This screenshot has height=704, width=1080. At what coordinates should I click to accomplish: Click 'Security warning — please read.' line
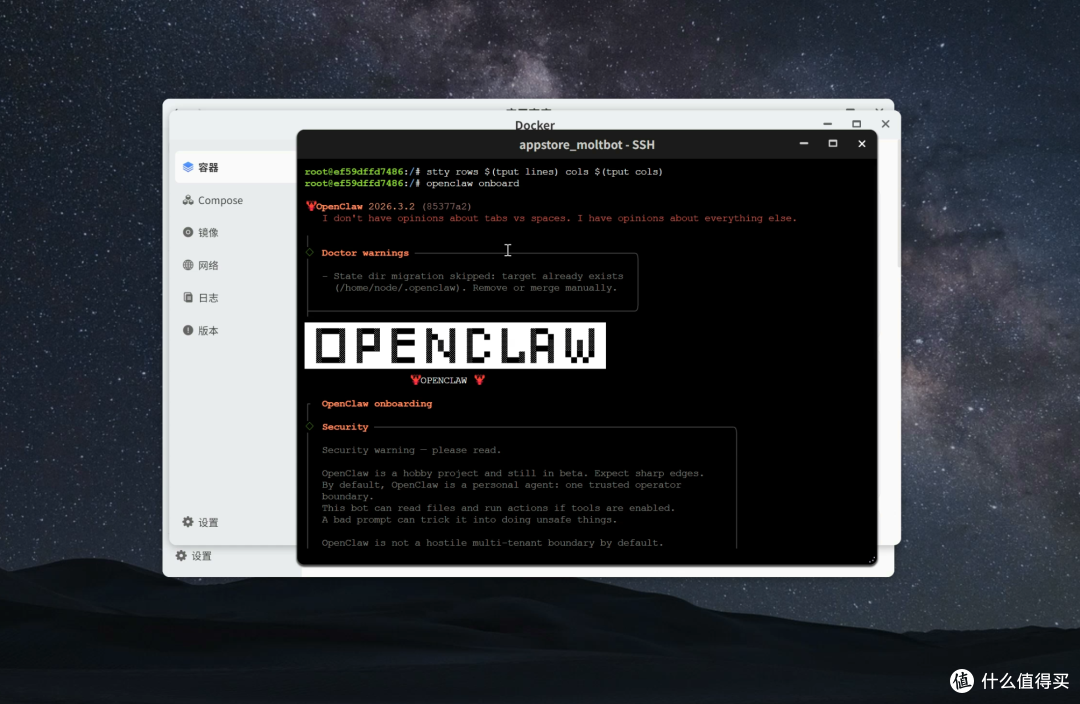coord(411,450)
